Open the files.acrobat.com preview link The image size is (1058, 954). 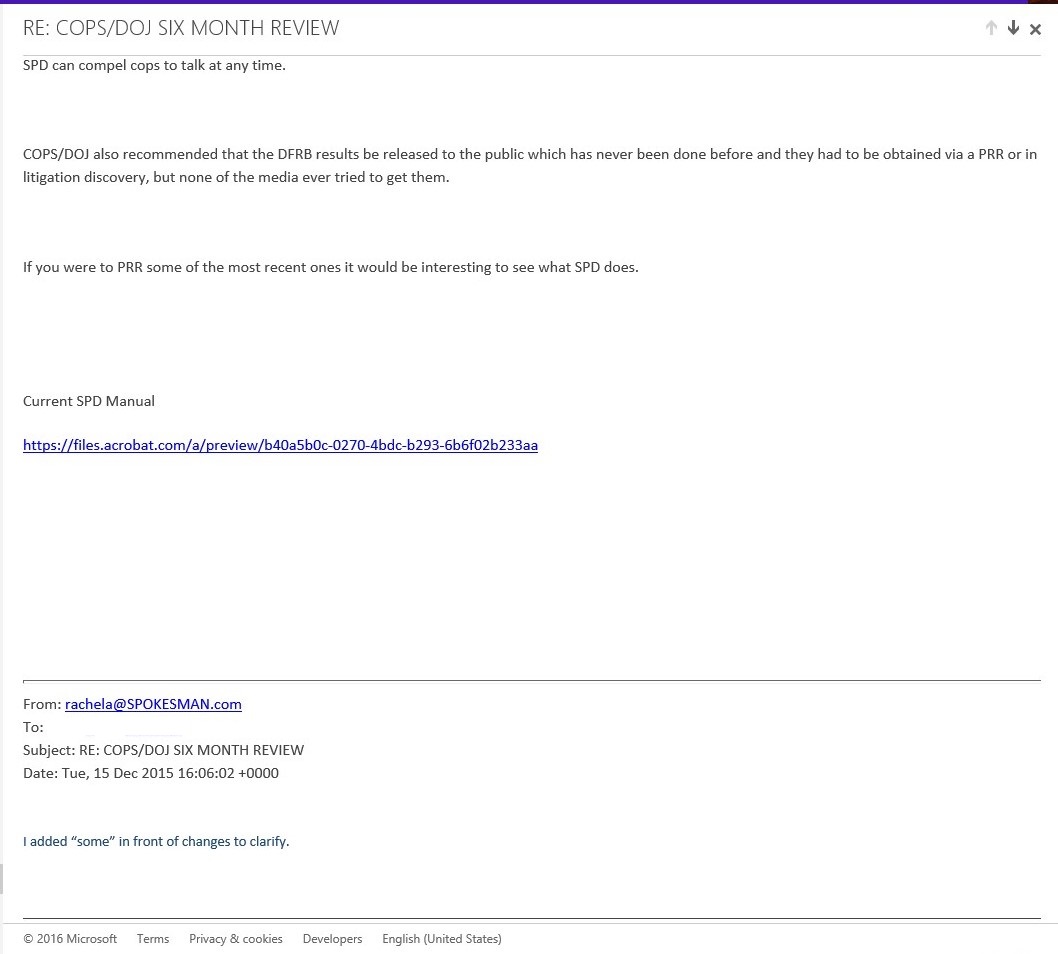(280, 445)
